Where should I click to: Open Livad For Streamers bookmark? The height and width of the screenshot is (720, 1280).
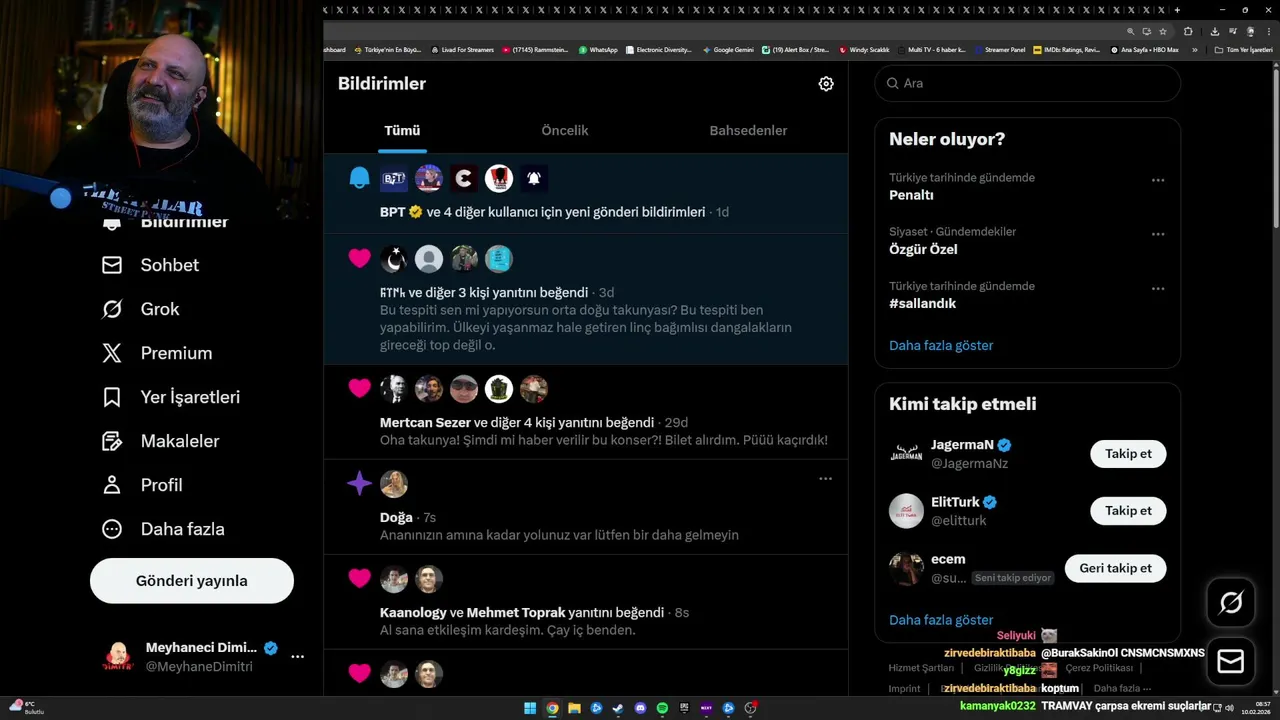tap(462, 50)
